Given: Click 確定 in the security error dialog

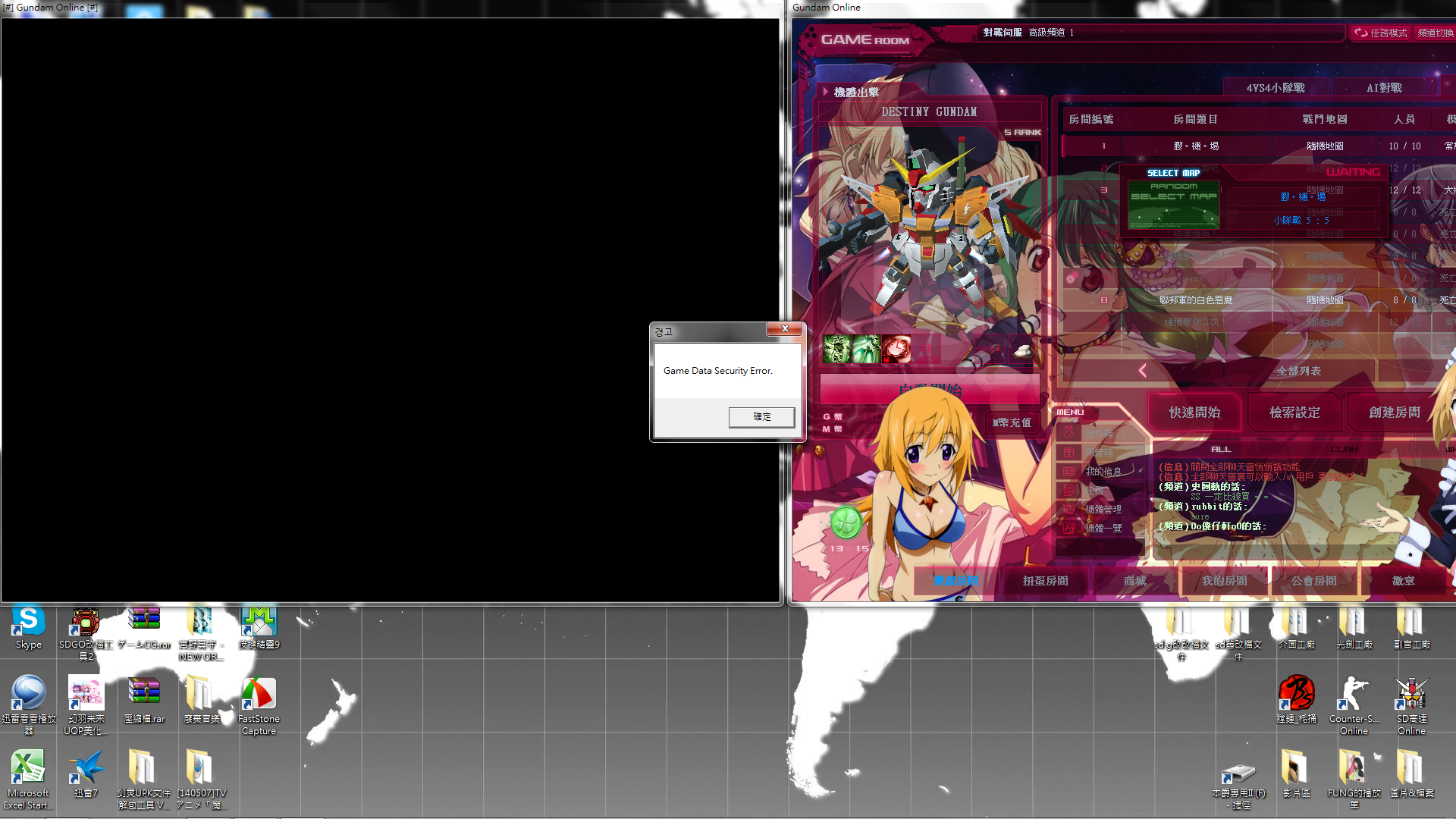Looking at the screenshot, I should pos(761,417).
